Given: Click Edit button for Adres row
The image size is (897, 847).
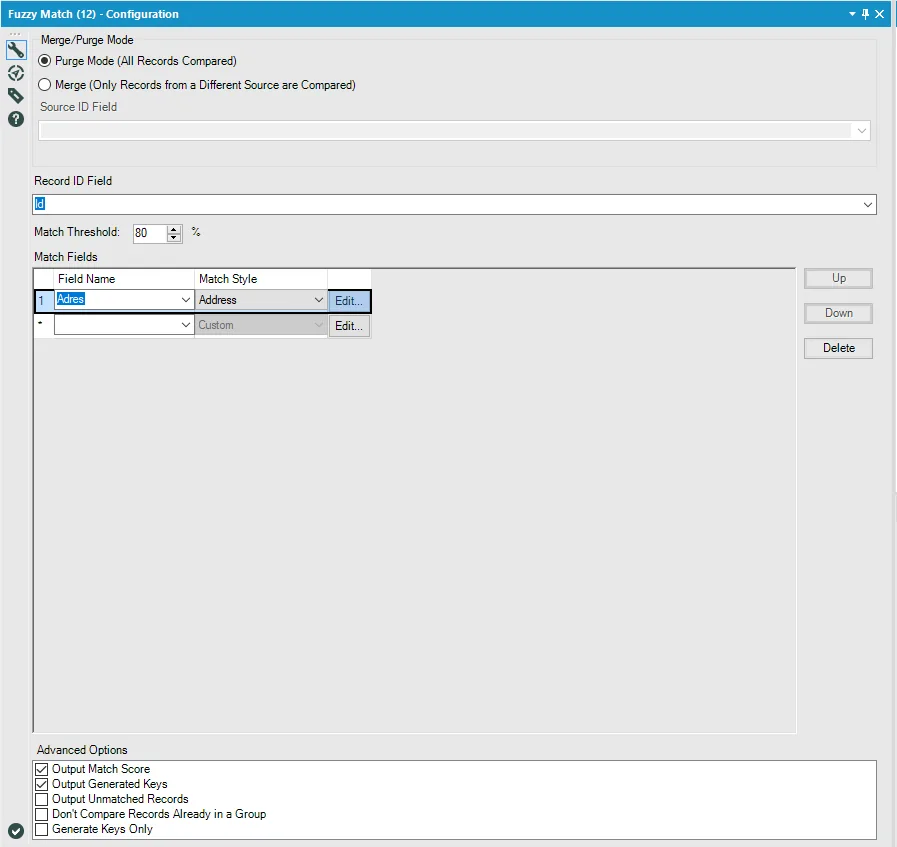Looking at the screenshot, I should pos(349,301).
